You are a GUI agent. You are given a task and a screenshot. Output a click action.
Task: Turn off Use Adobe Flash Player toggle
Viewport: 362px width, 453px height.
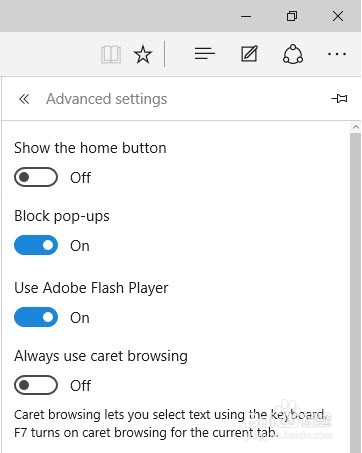pos(36,317)
